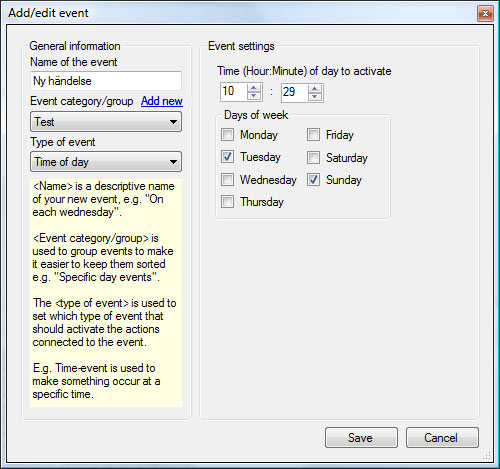Decrease the minute value with down arrow
Viewport: 500px width, 469px height.
point(315,96)
